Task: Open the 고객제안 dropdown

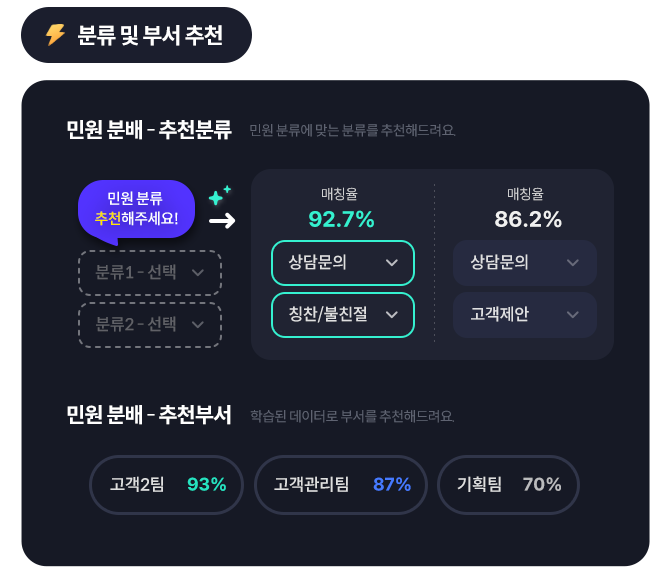Action: pos(524,315)
